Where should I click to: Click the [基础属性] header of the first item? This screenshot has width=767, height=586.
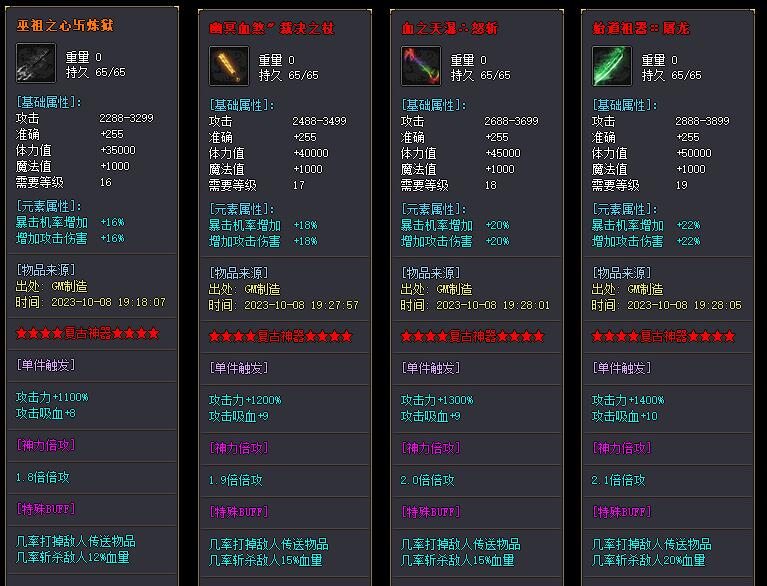click(49, 102)
